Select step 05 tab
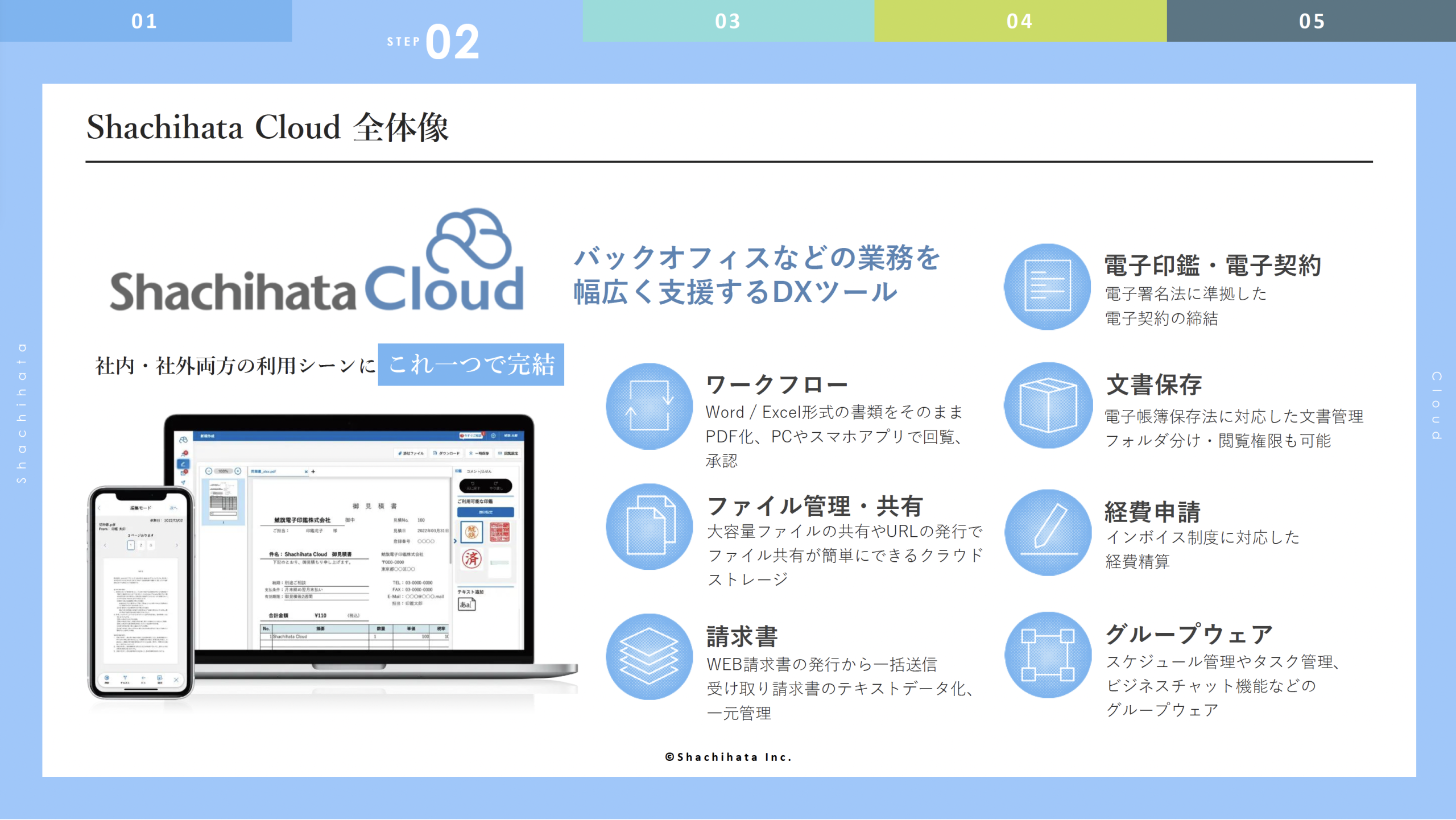The height and width of the screenshot is (820, 1456). [x=1311, y=21]
